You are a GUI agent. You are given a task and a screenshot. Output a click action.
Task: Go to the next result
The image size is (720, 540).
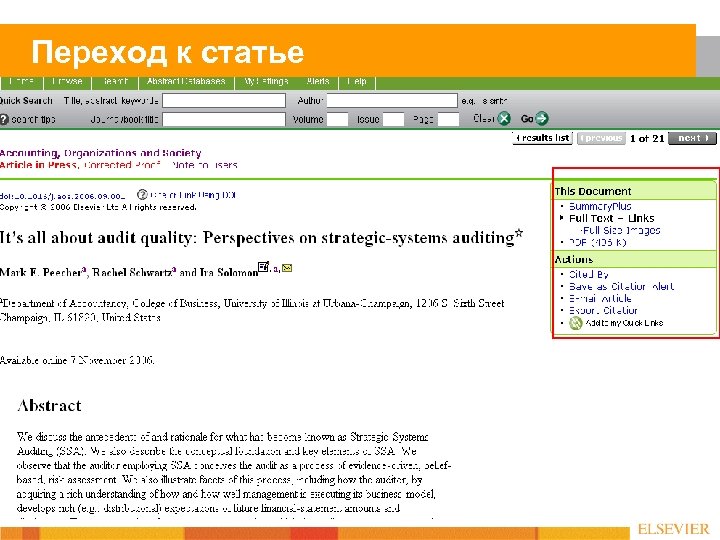pyautogui.click(x=692, y=138)
